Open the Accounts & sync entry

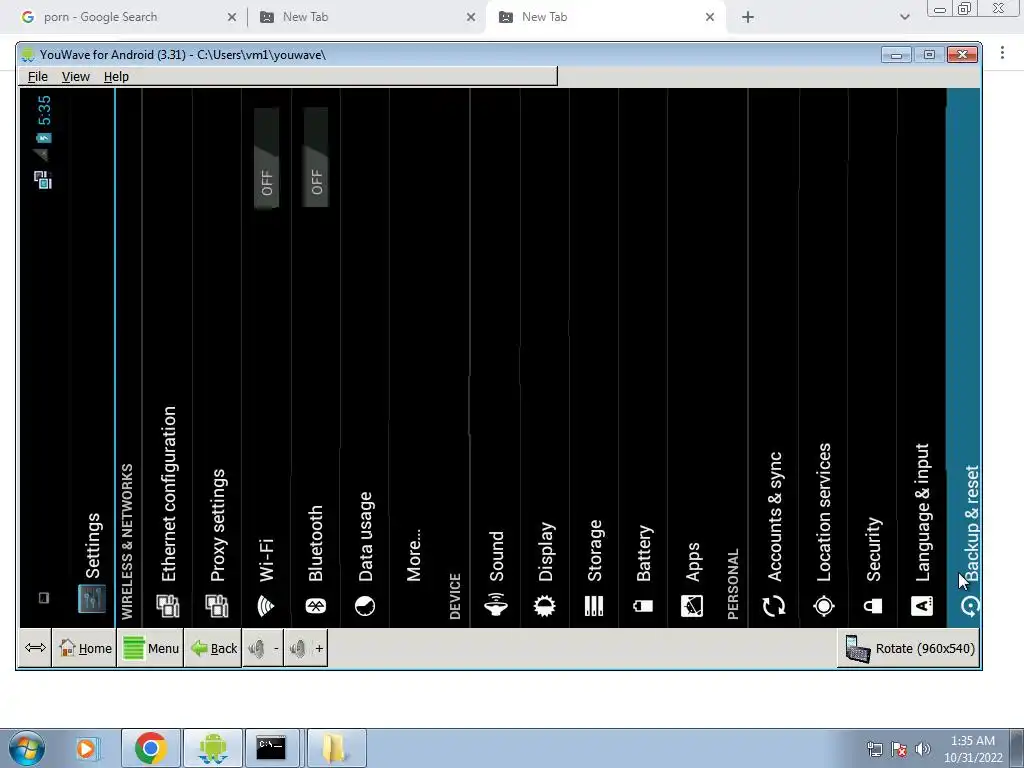pos(774,358)
